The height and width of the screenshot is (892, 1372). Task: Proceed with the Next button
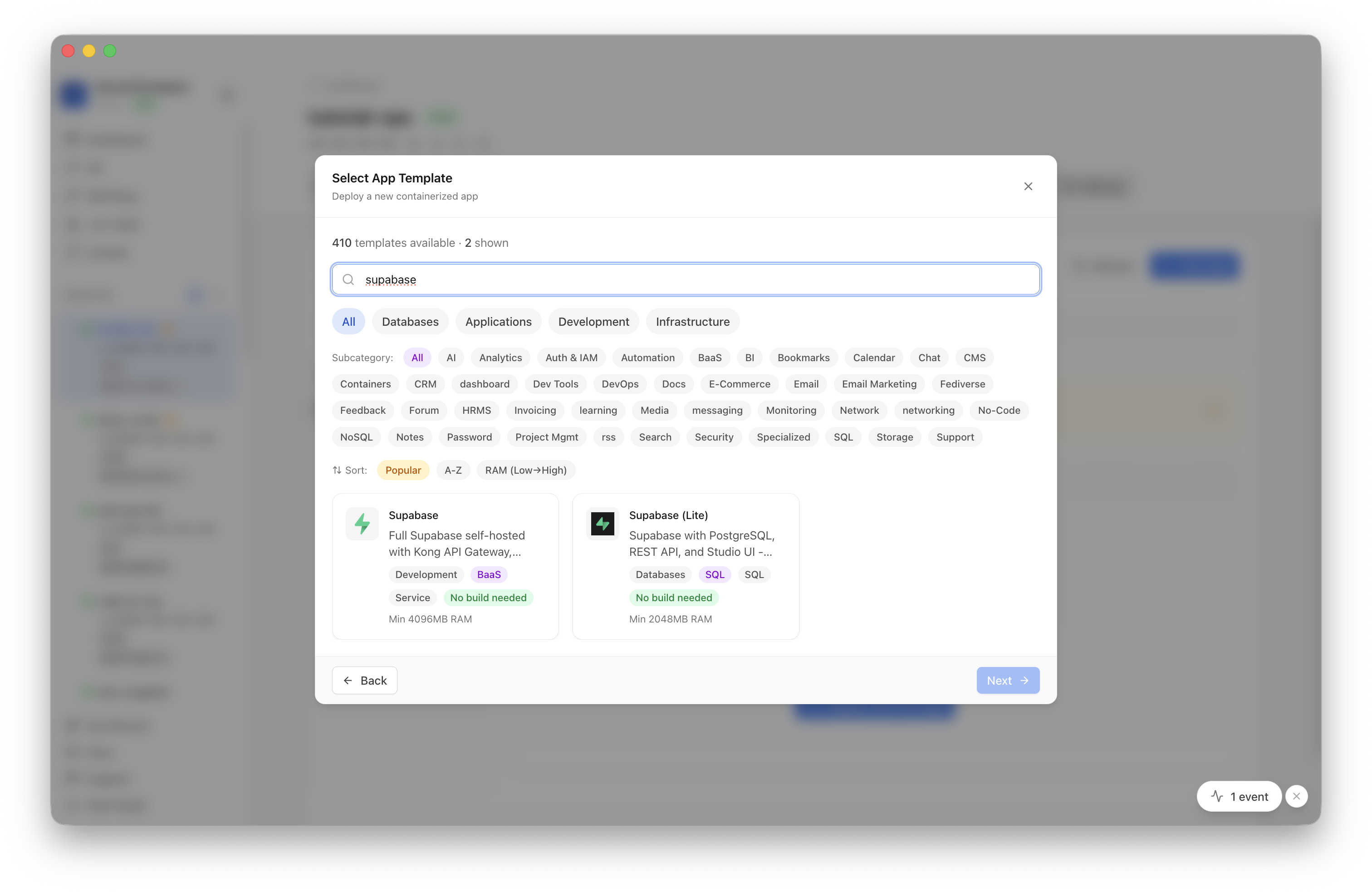(x=1008, y=681)
